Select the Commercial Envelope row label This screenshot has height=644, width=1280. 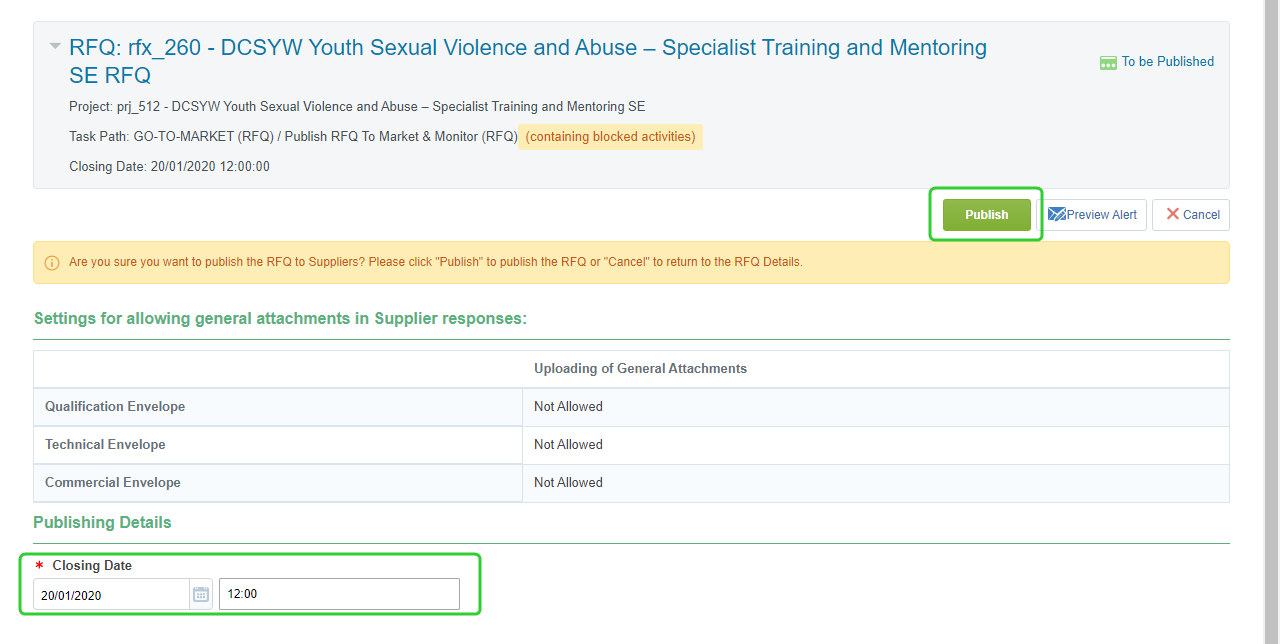point(113,483)
